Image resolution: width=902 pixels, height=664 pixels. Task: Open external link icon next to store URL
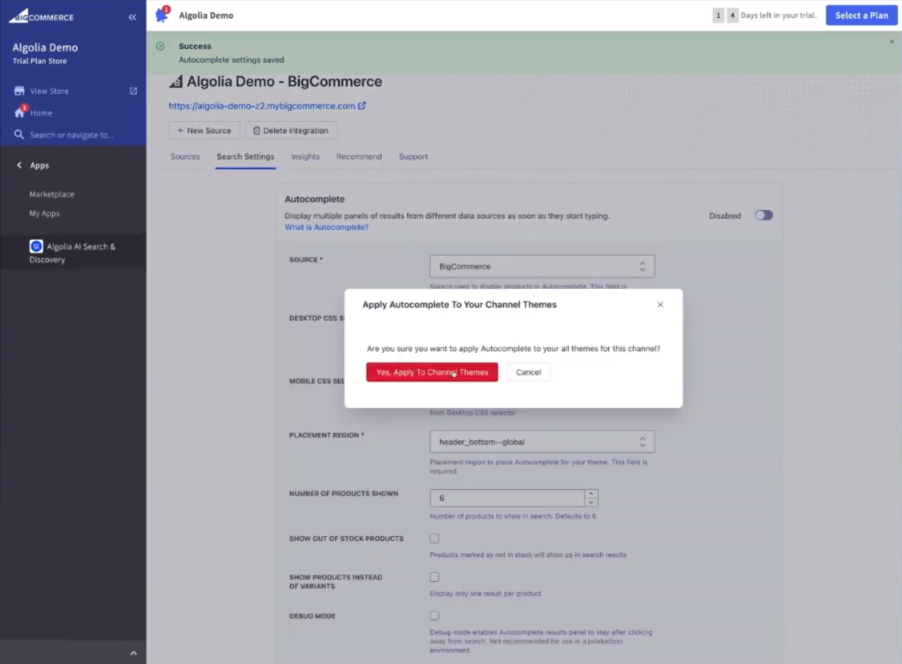(x=362, y=106)
